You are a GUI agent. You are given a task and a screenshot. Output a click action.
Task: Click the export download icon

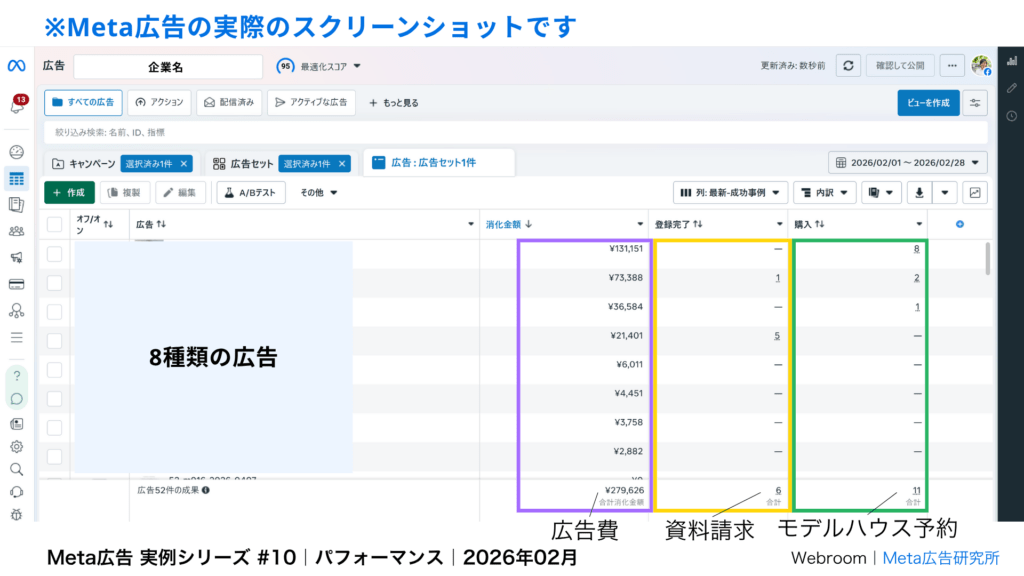919,193
